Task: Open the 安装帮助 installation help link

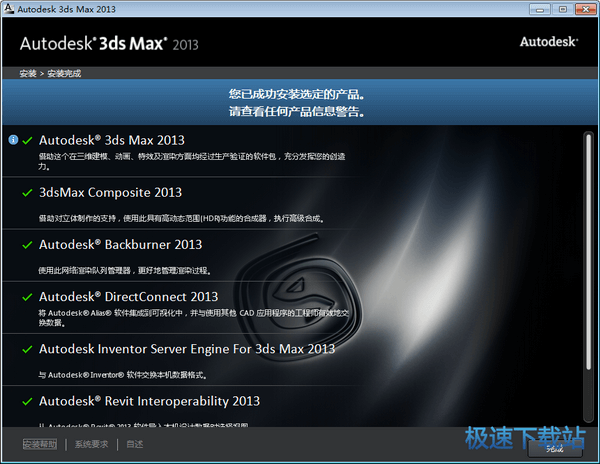Action: point(40,444)
